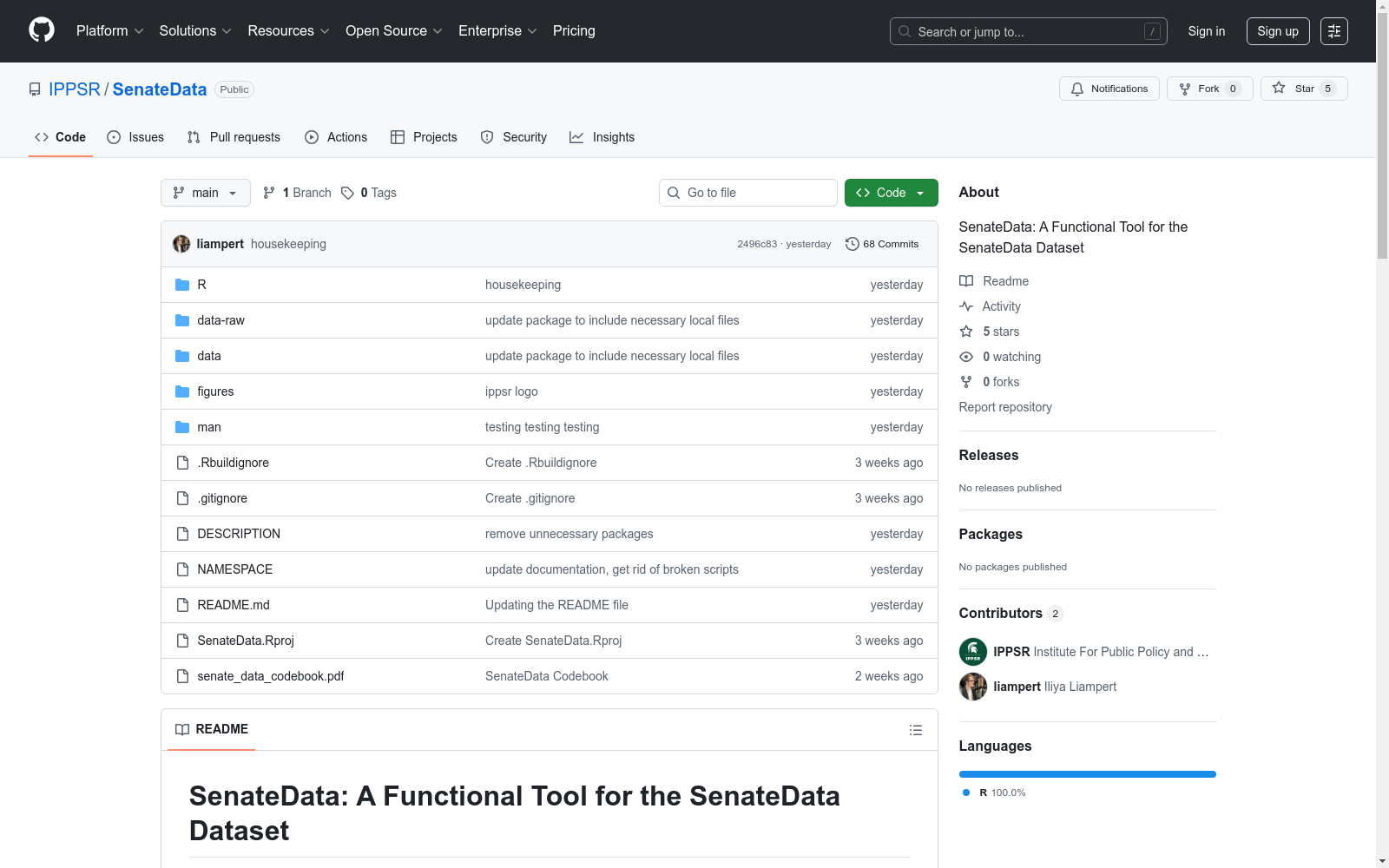Click the man folder icon
Screen dimensions: 1389x868
pos(182,427)
